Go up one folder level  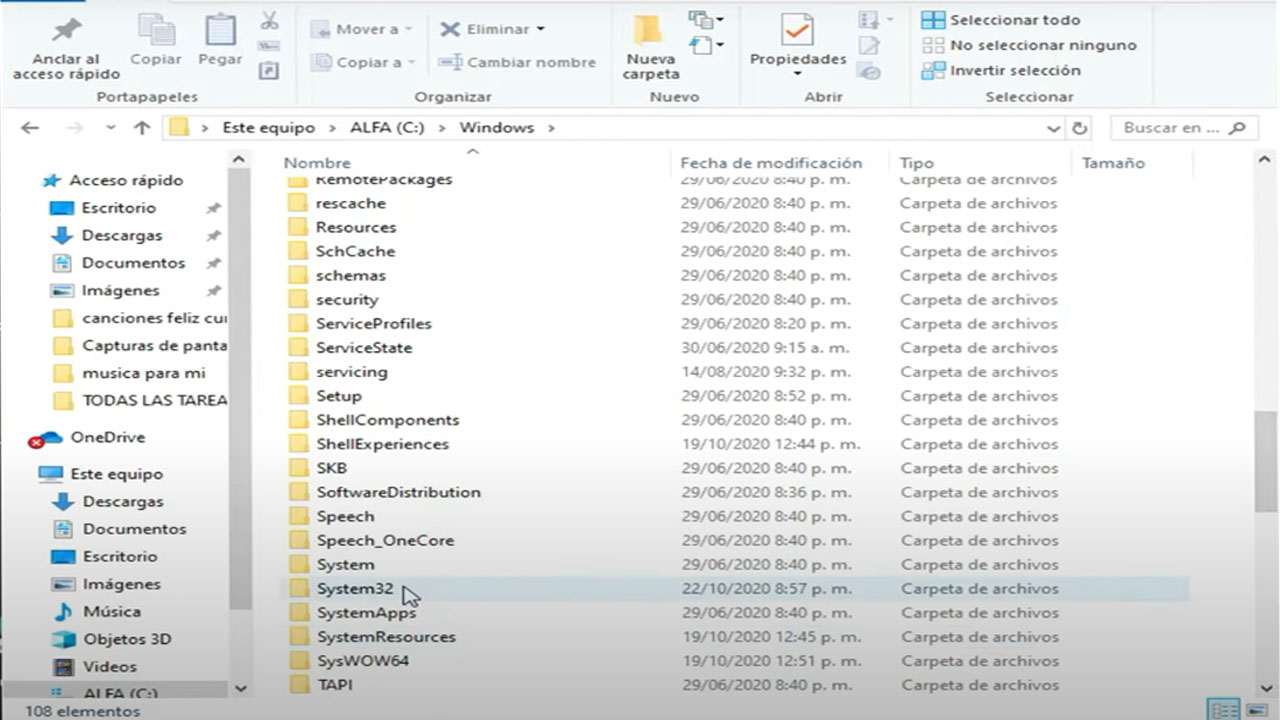click(142, 128)
